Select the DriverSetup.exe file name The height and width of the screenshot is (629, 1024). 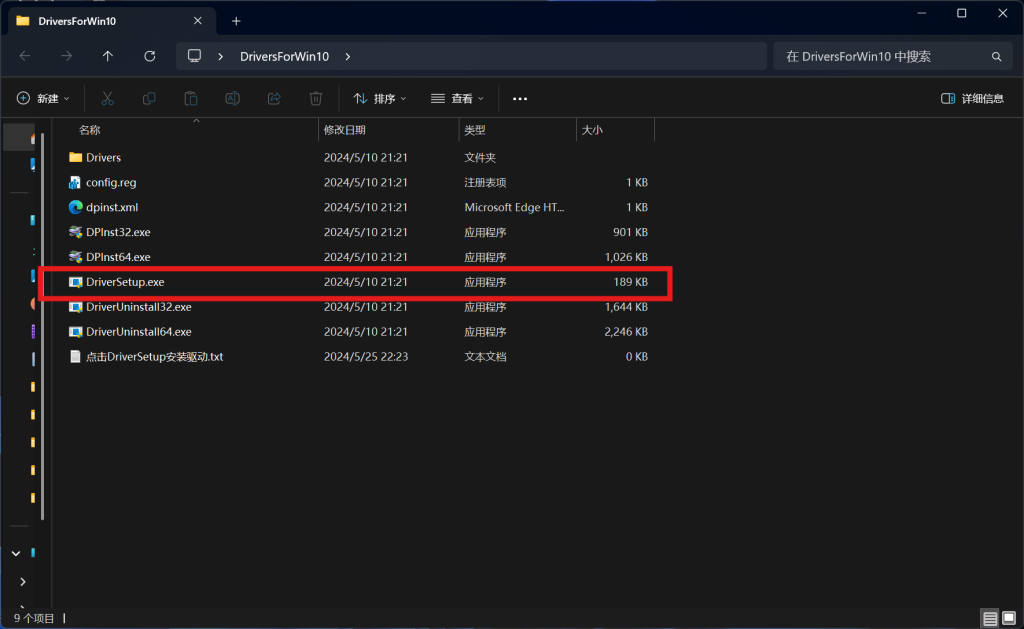pyautogui.click(x=125, y=282)
